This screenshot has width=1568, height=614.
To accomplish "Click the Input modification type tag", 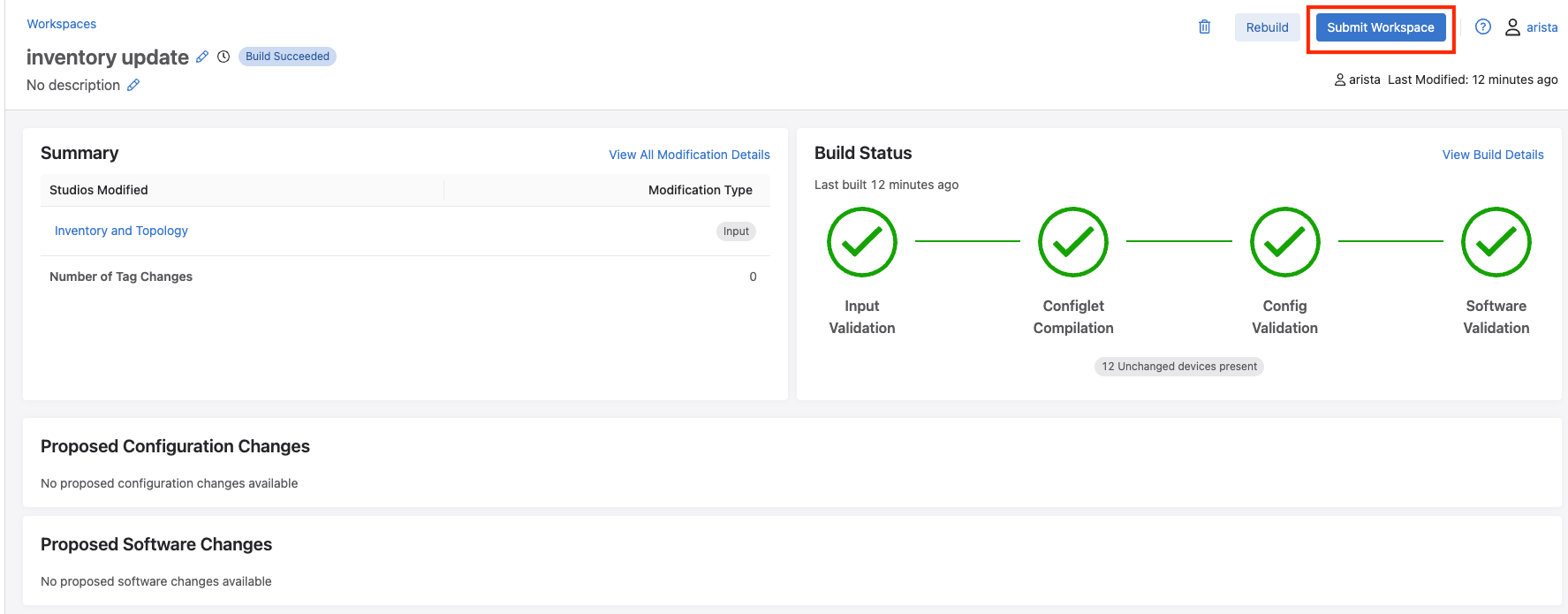I will (735, 231).
